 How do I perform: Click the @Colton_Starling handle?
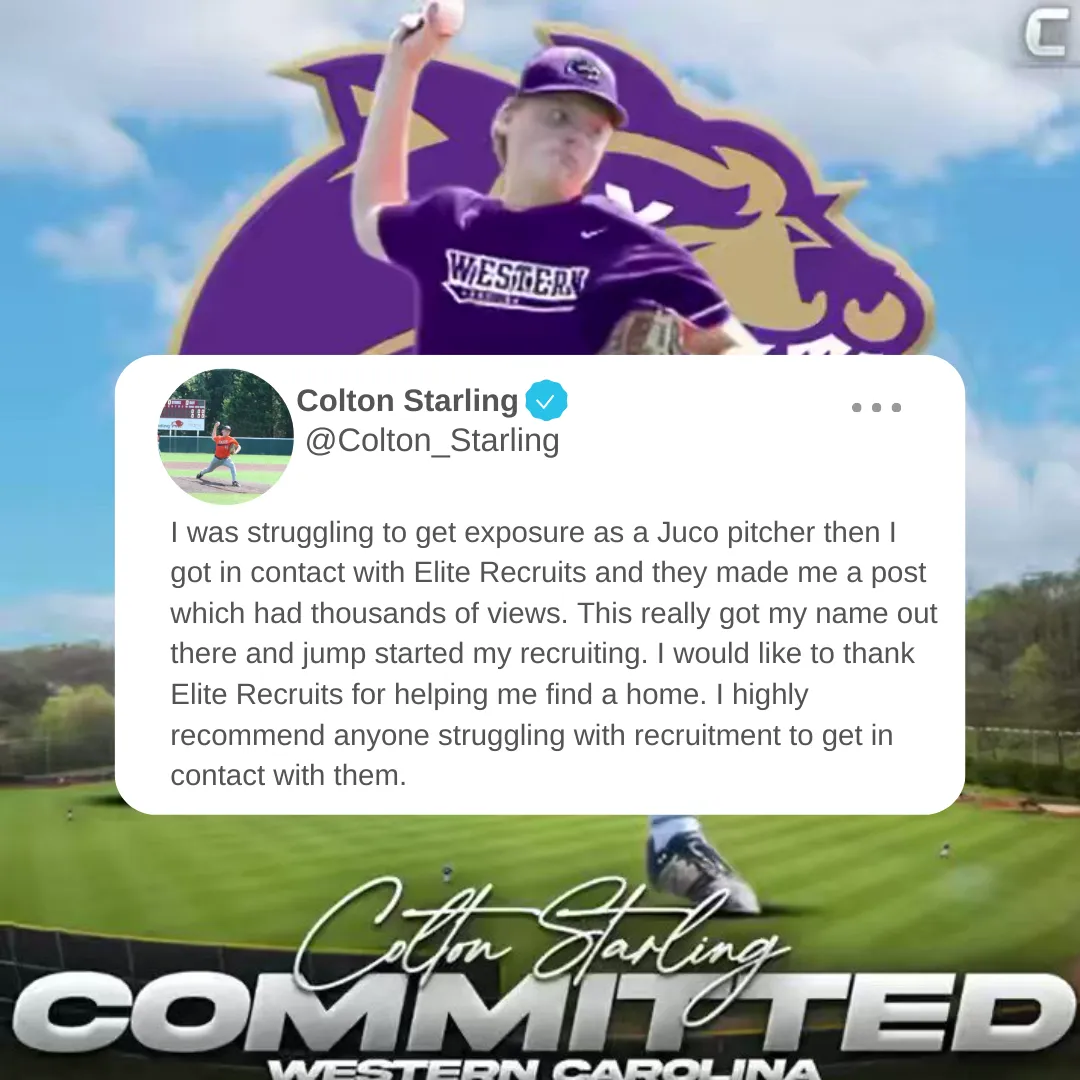pyautogui.click(x=432, y=441)
